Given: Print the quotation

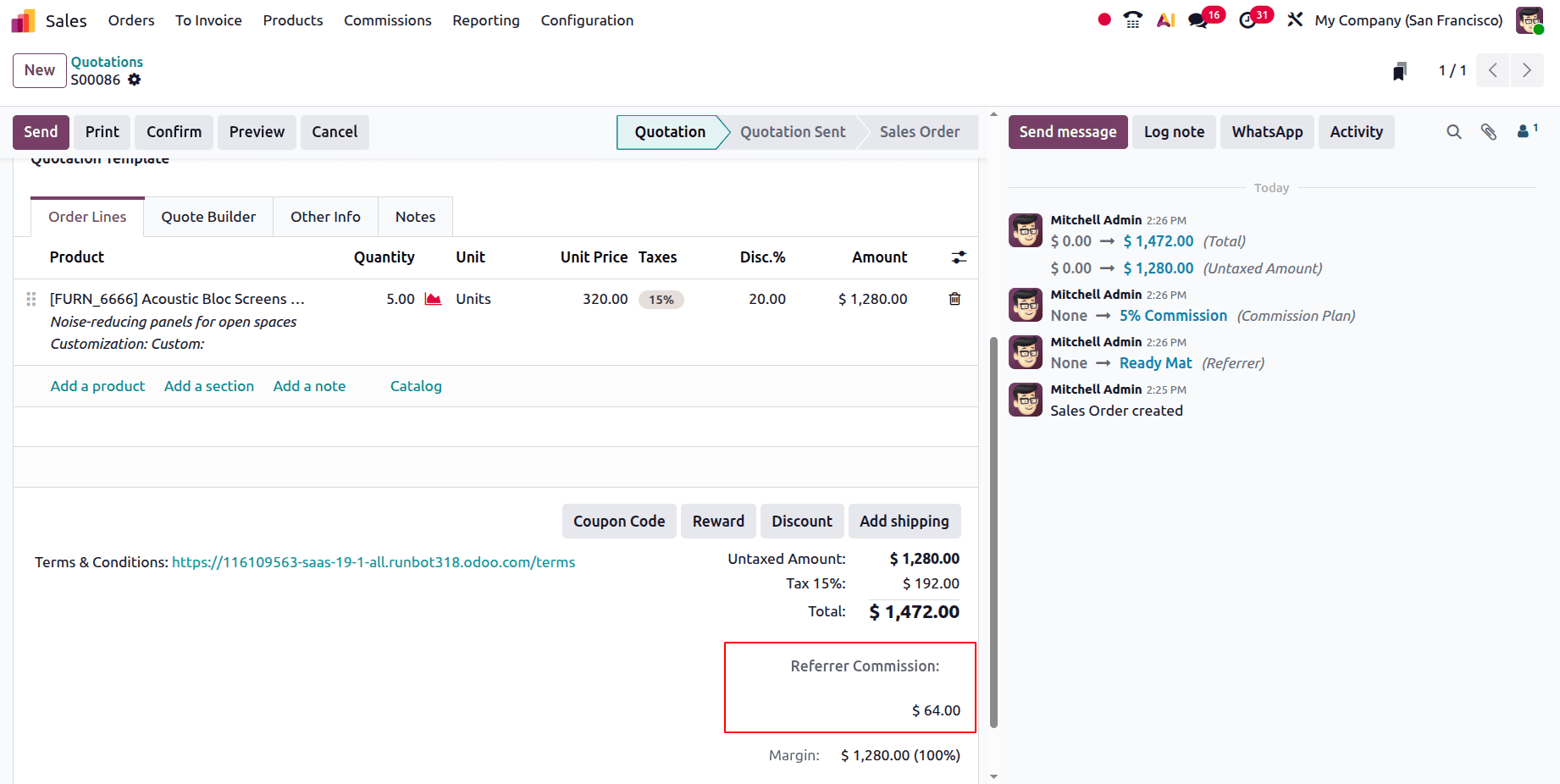Looking at the screenshot, I should tap(102, 132).
